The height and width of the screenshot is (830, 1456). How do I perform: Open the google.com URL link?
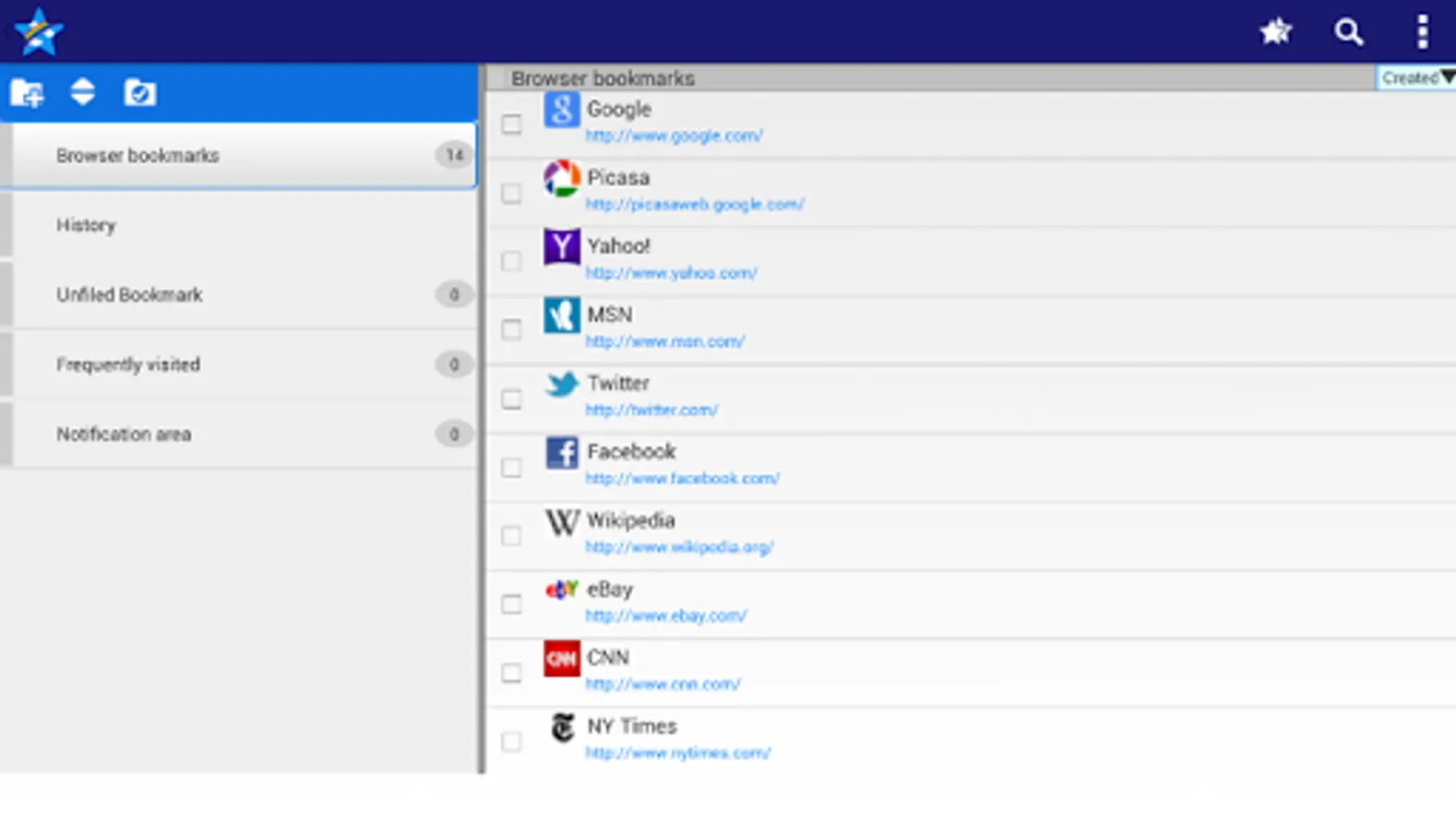click(x=674, y=136)
